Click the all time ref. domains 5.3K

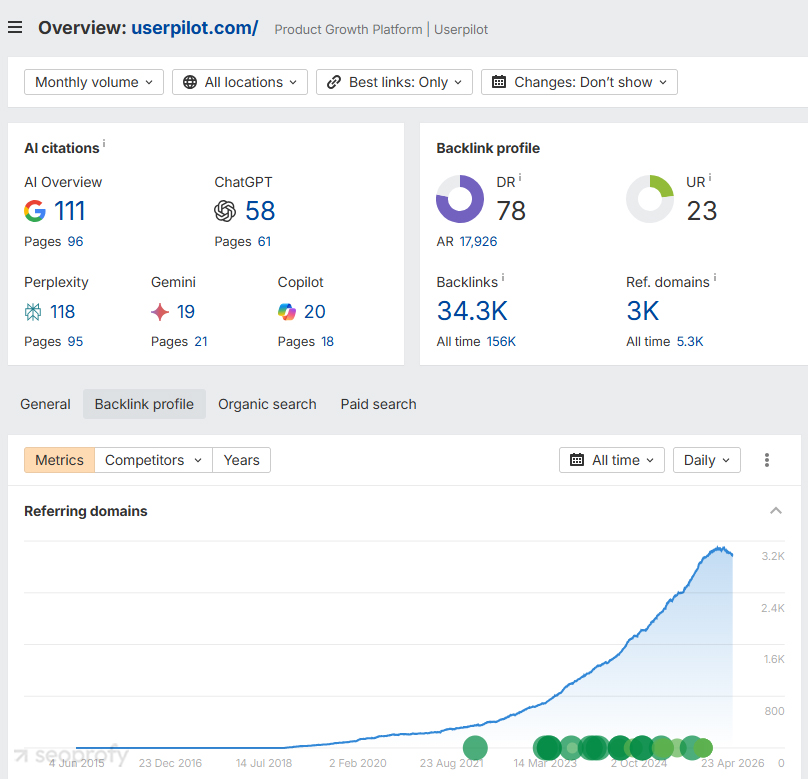tap(689, 341)
